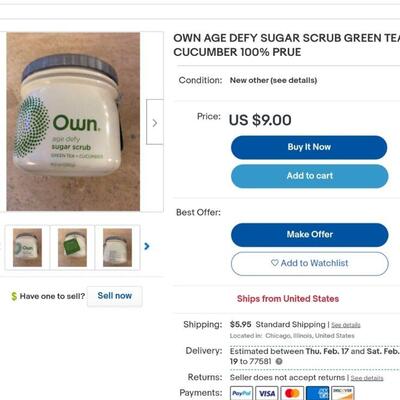Viewport: 400px width, 400px height.
Task: Select the Mastercard icon
Action: point(292,393)
